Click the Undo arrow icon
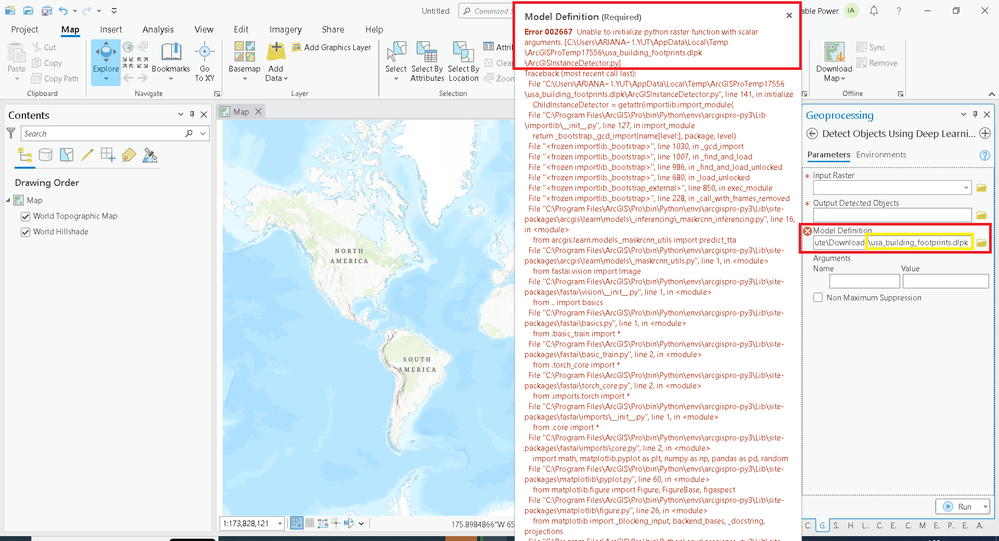The height and width of the screenshot is (541, 999). [63, 10]
